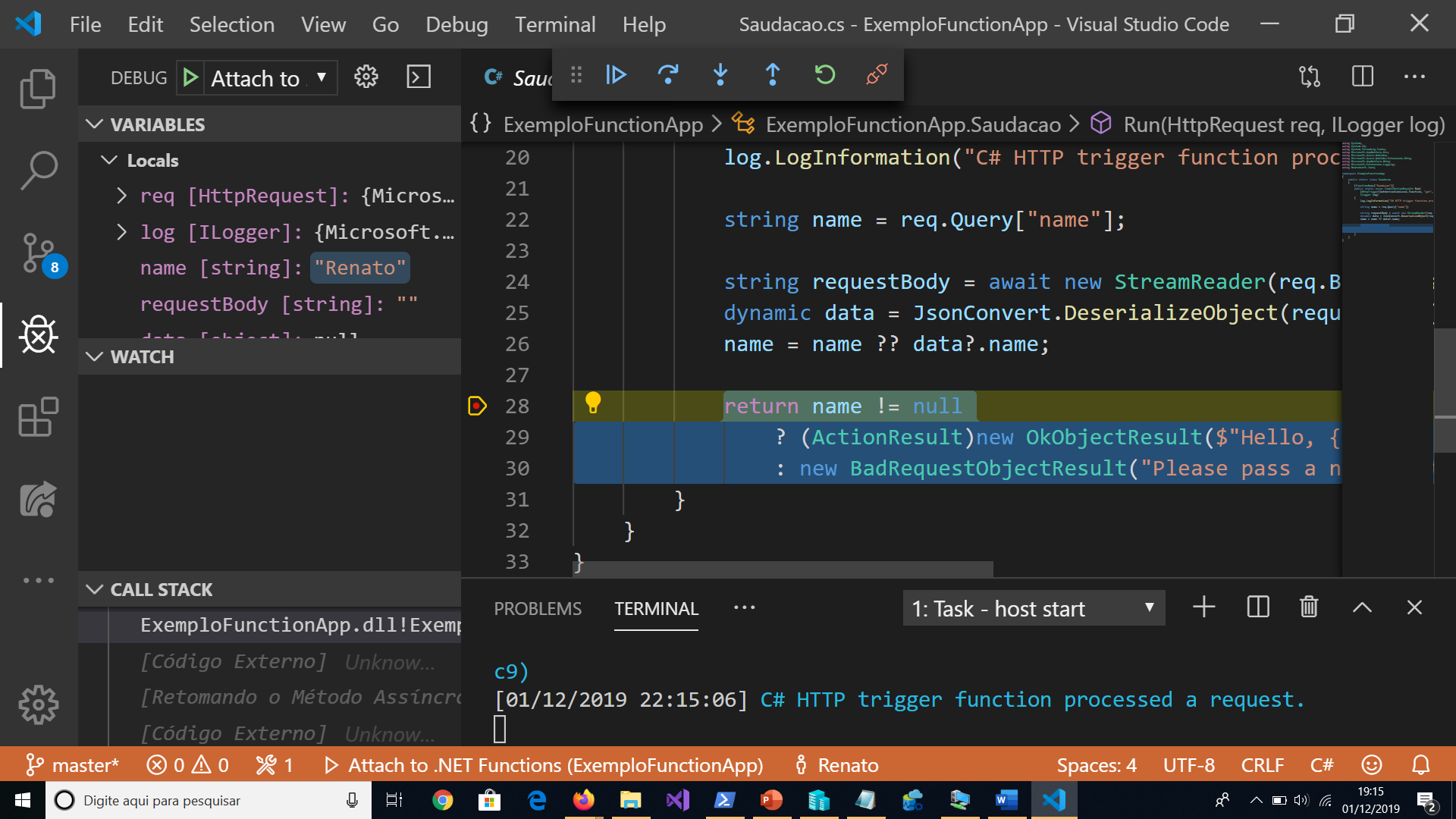This screenshot has width=1456, height=819.
Task: Click master* branch in status bar
Action: (72, 765)
